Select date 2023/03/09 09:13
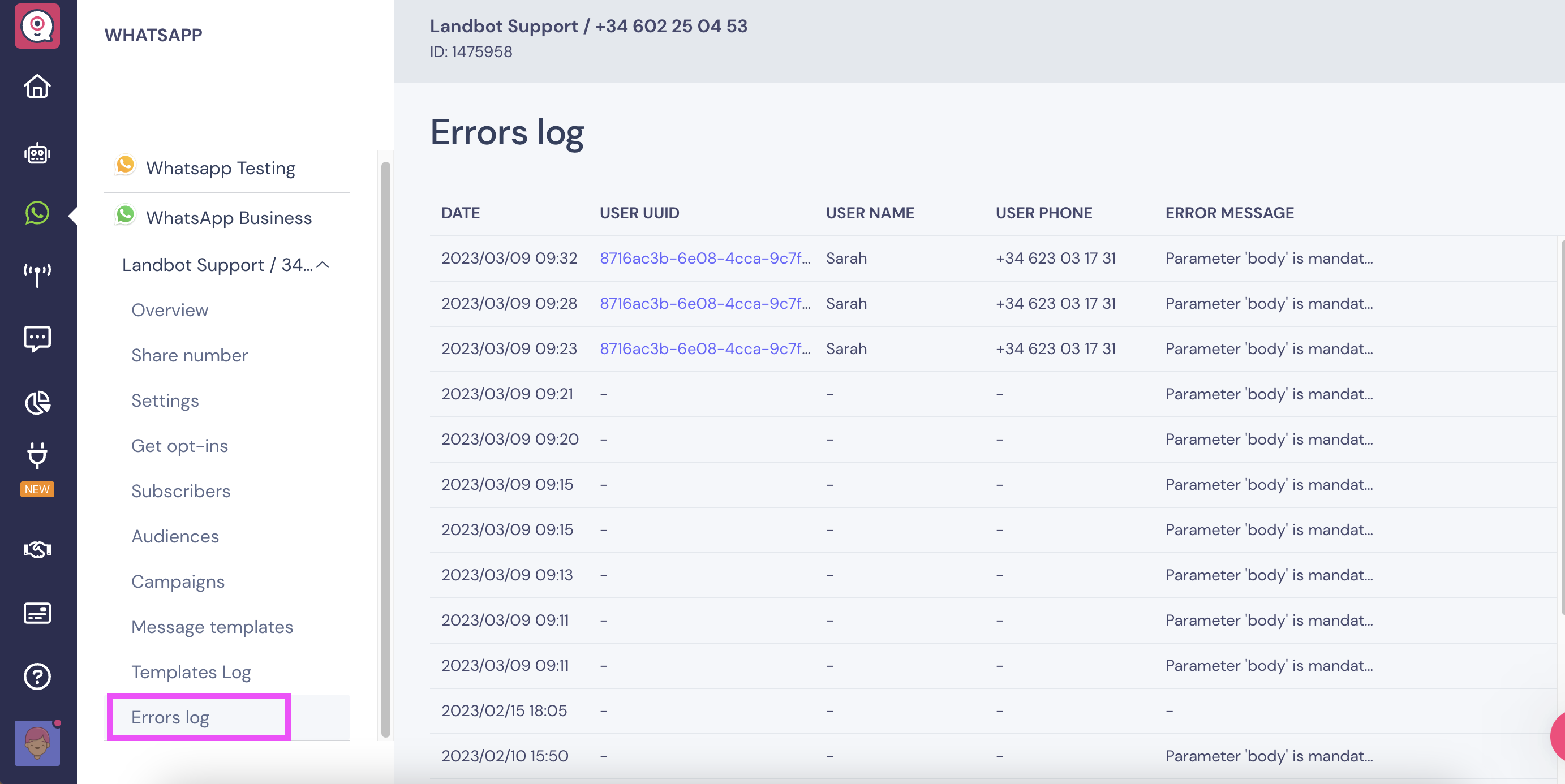The image size is (1565, 784). pos(507,575)
